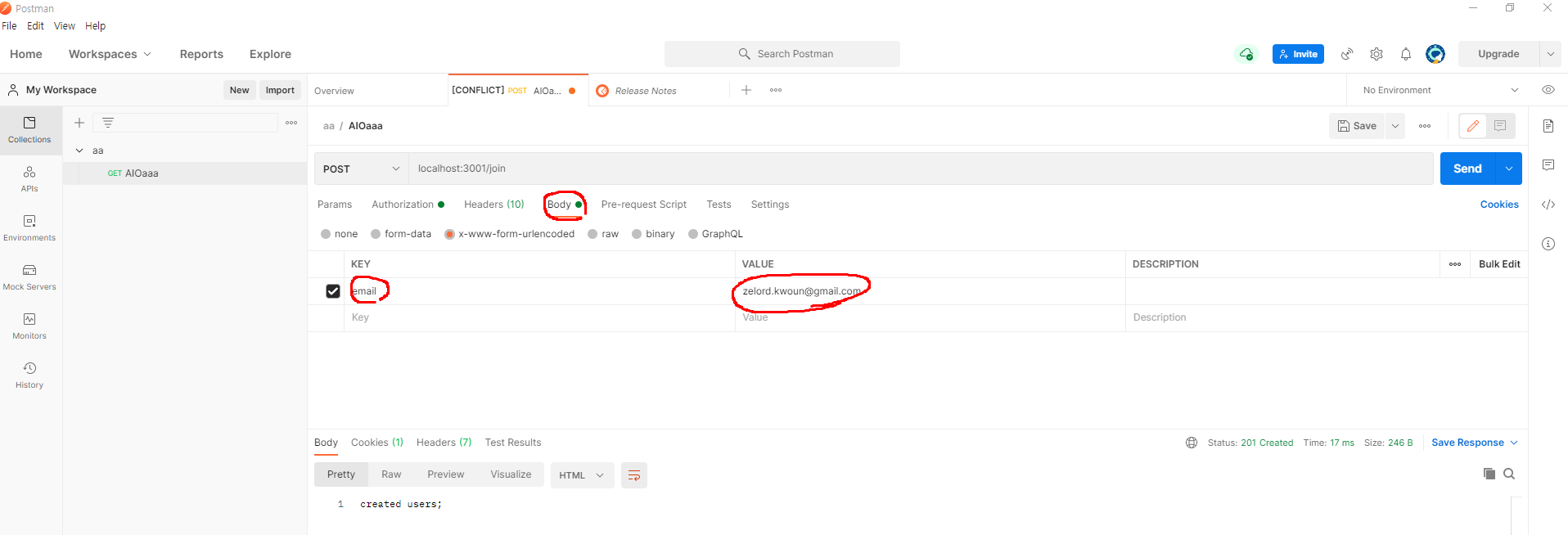Screen dimensions: 1568x535
Task: Collapse the aa collection folder
Action: 79,151
